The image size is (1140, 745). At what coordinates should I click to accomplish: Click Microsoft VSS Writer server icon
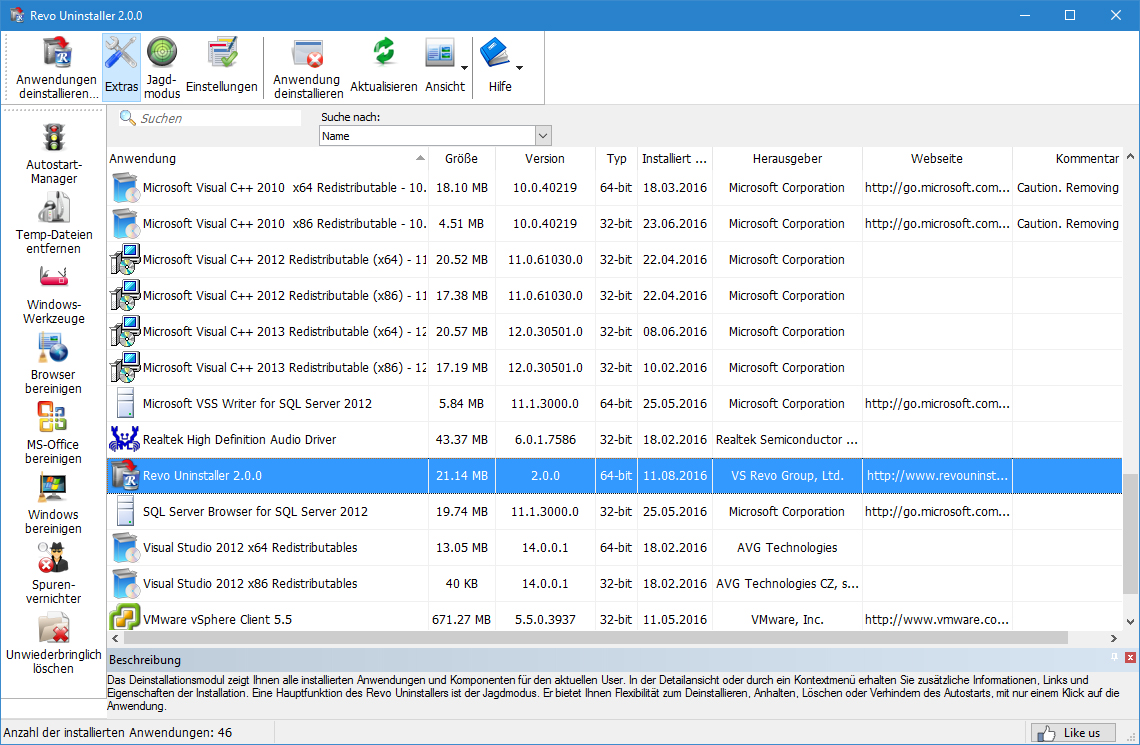tap(125, 403)
